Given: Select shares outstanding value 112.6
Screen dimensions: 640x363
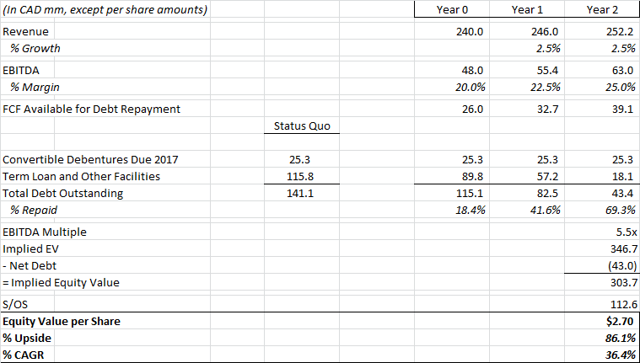Looking at the screenshot, I should tap(624, 304).
